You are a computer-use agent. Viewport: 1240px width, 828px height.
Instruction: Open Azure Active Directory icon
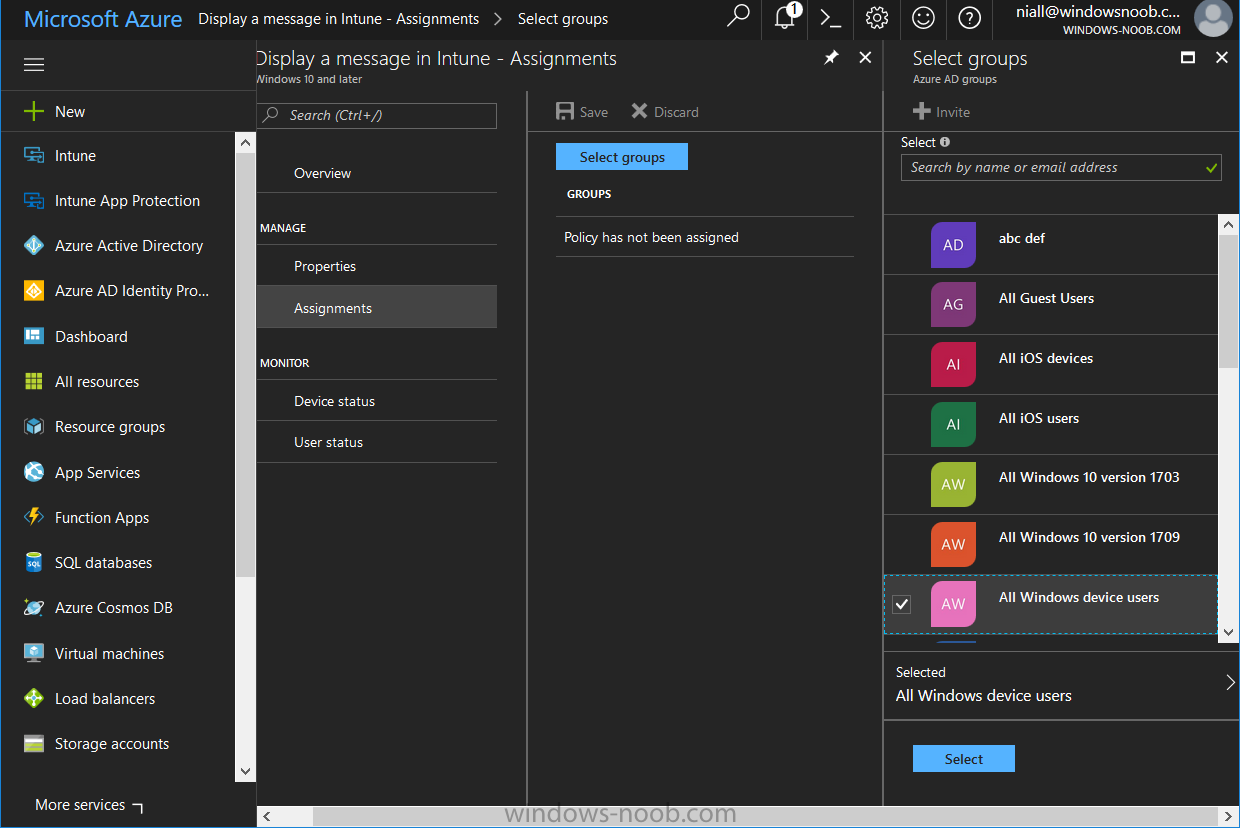(34, 246)
